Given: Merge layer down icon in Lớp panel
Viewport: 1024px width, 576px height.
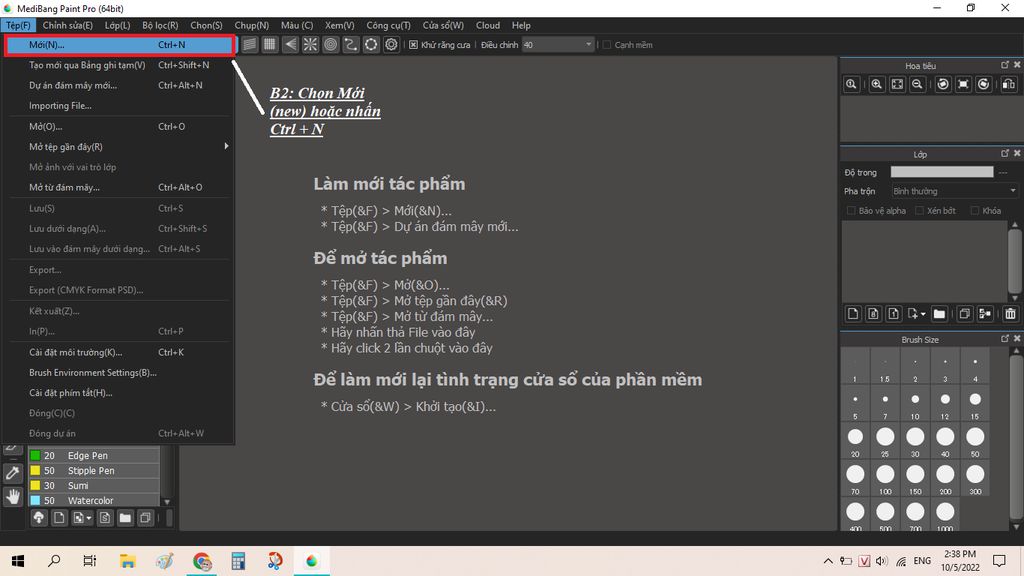Looking at the screenshot, I should coord(985,314).
